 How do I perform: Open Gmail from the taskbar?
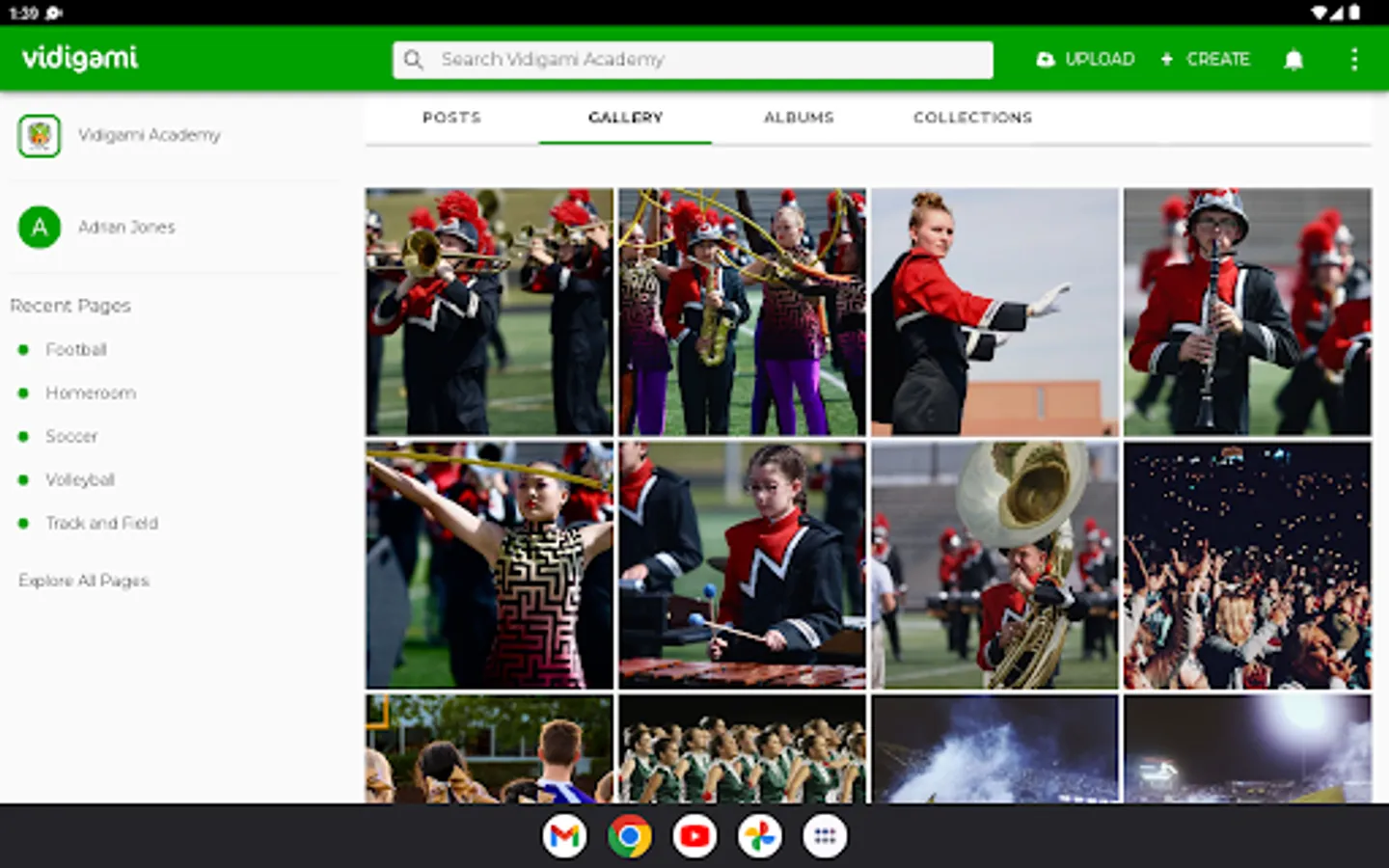(564, 836)
